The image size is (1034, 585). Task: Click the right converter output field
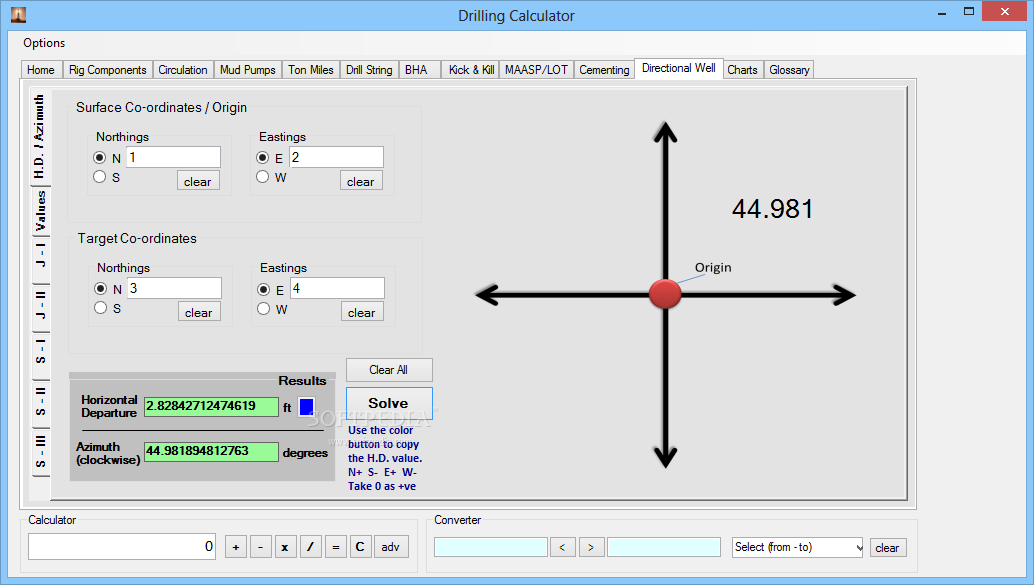click(x=663, y=547)
